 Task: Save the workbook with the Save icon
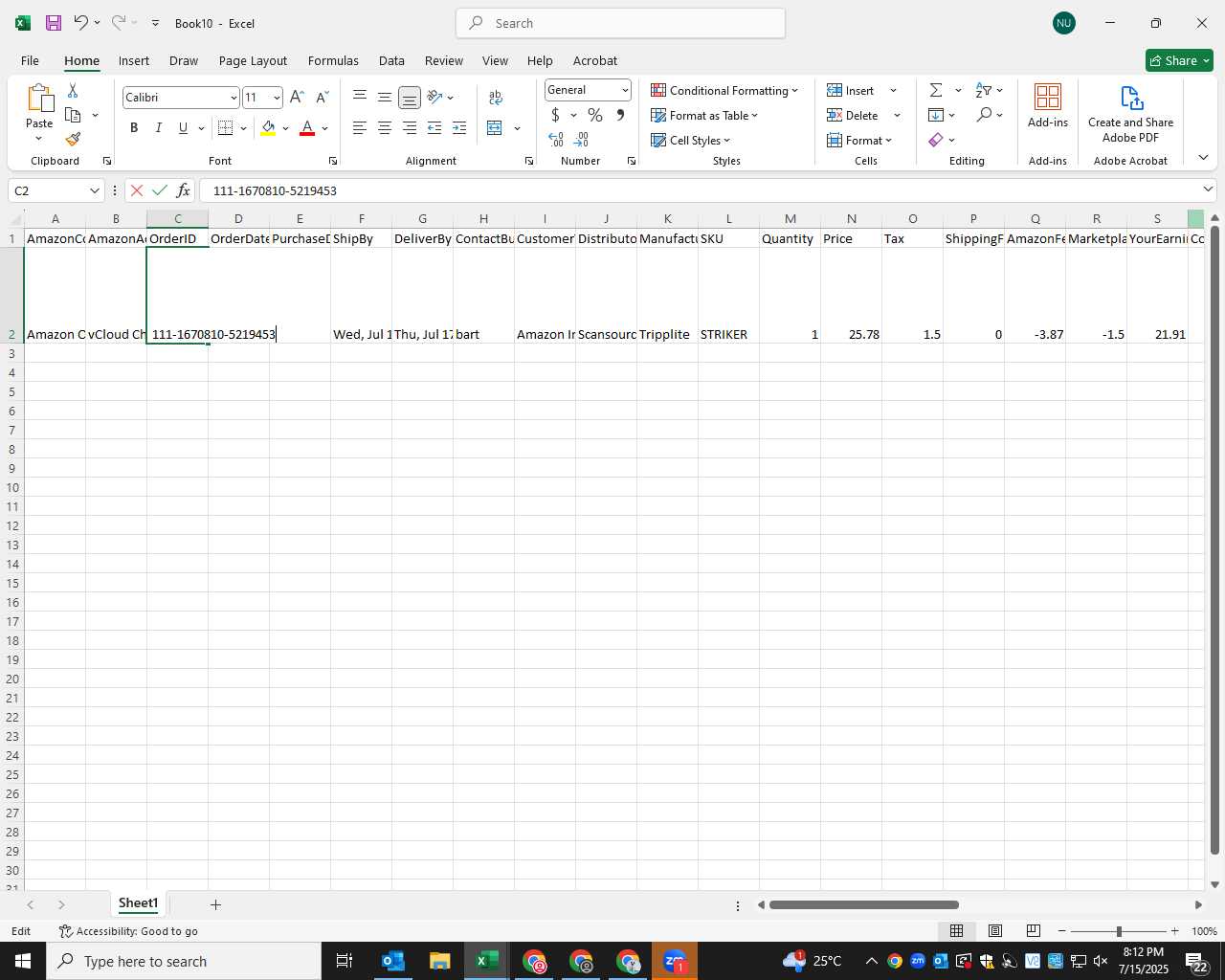[x=54, y=23]
